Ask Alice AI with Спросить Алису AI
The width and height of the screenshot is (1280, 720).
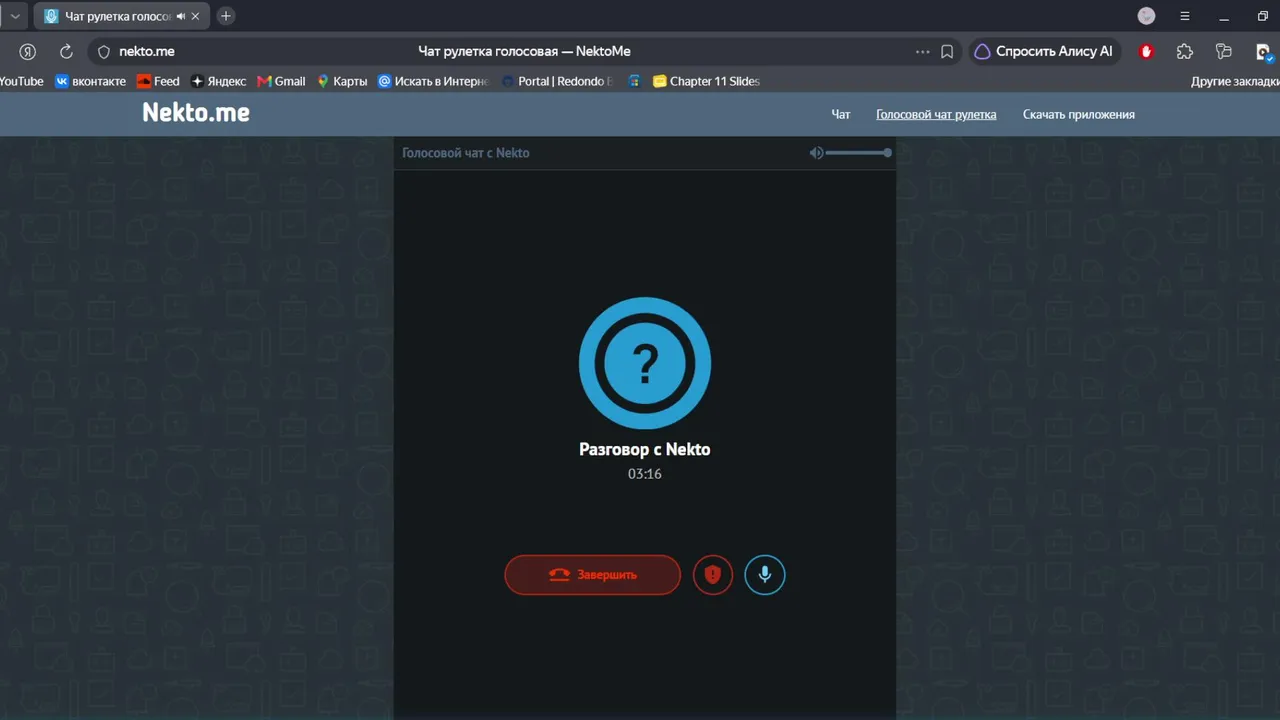pos(1044,52)
